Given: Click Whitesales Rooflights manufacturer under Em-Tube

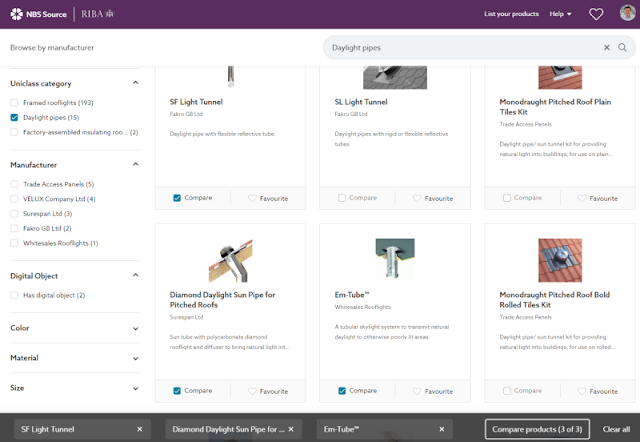Looking at the screenshot, I should (x=362, y=307).
